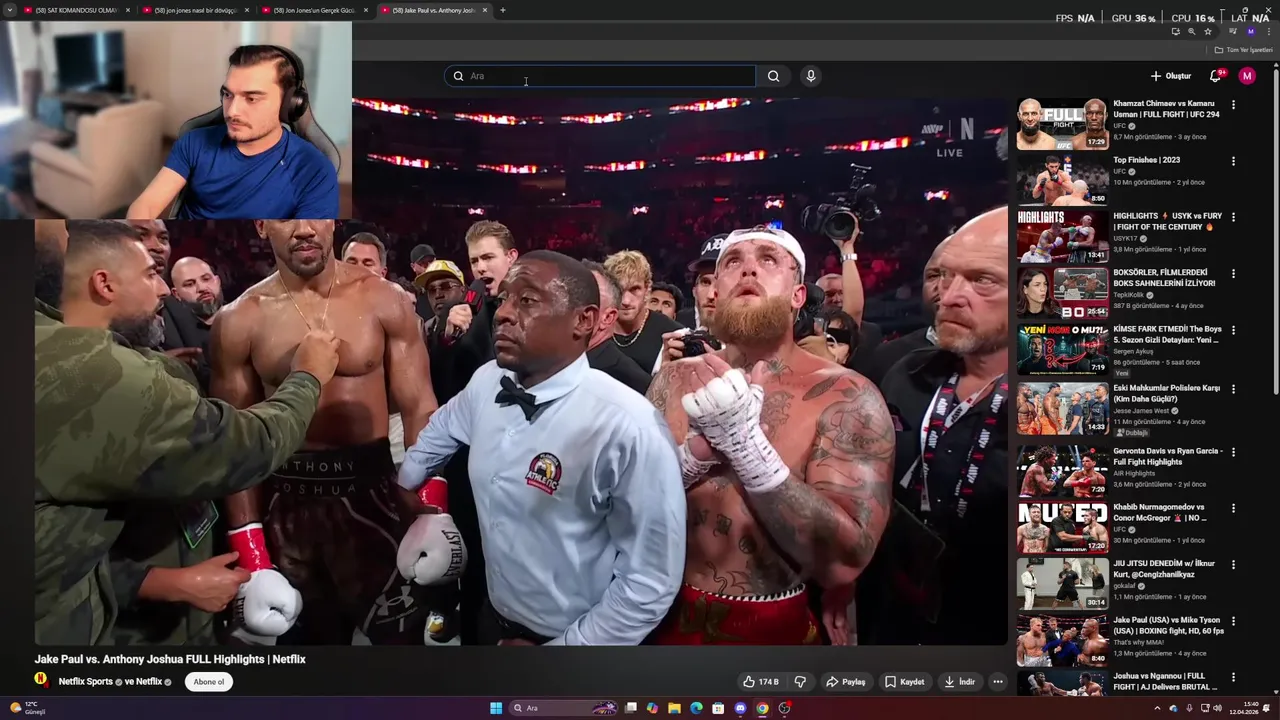Open the YouTube account avatar menu
This screenshot has width=1280, height=720.
(1247, 76)
